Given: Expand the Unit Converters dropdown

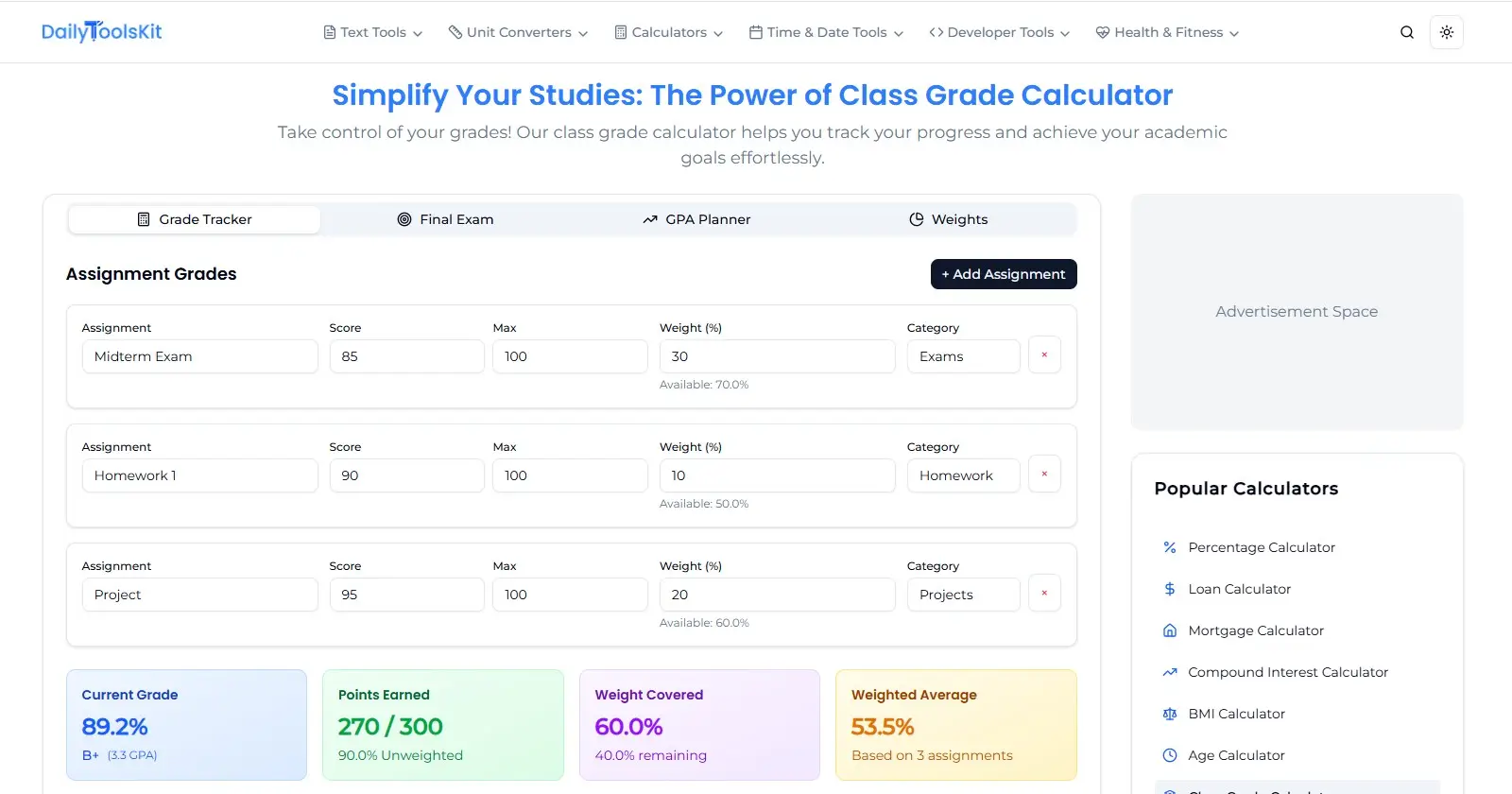Looking at the screenshot, I should point(518,31).
